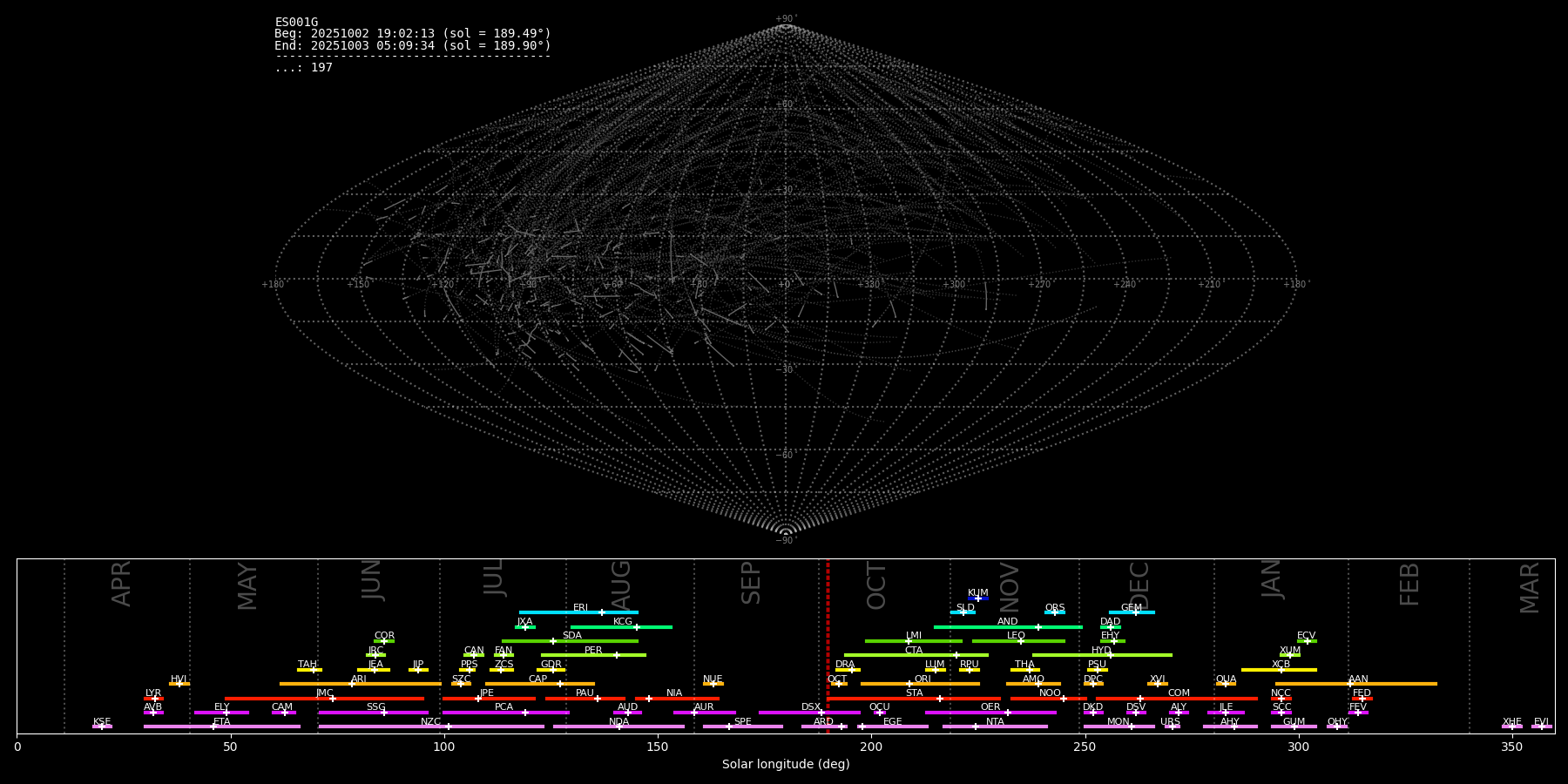Click the OCT shower label on the orange row
This screenshot has height=784, width=1568.
[x=837, y=679]
